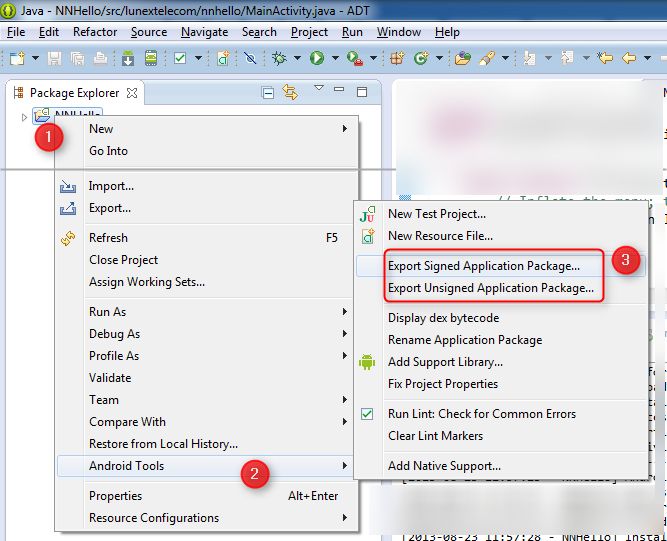Click the Print toolbar icon
Screen dimensions: 667x541
[100, 58]
